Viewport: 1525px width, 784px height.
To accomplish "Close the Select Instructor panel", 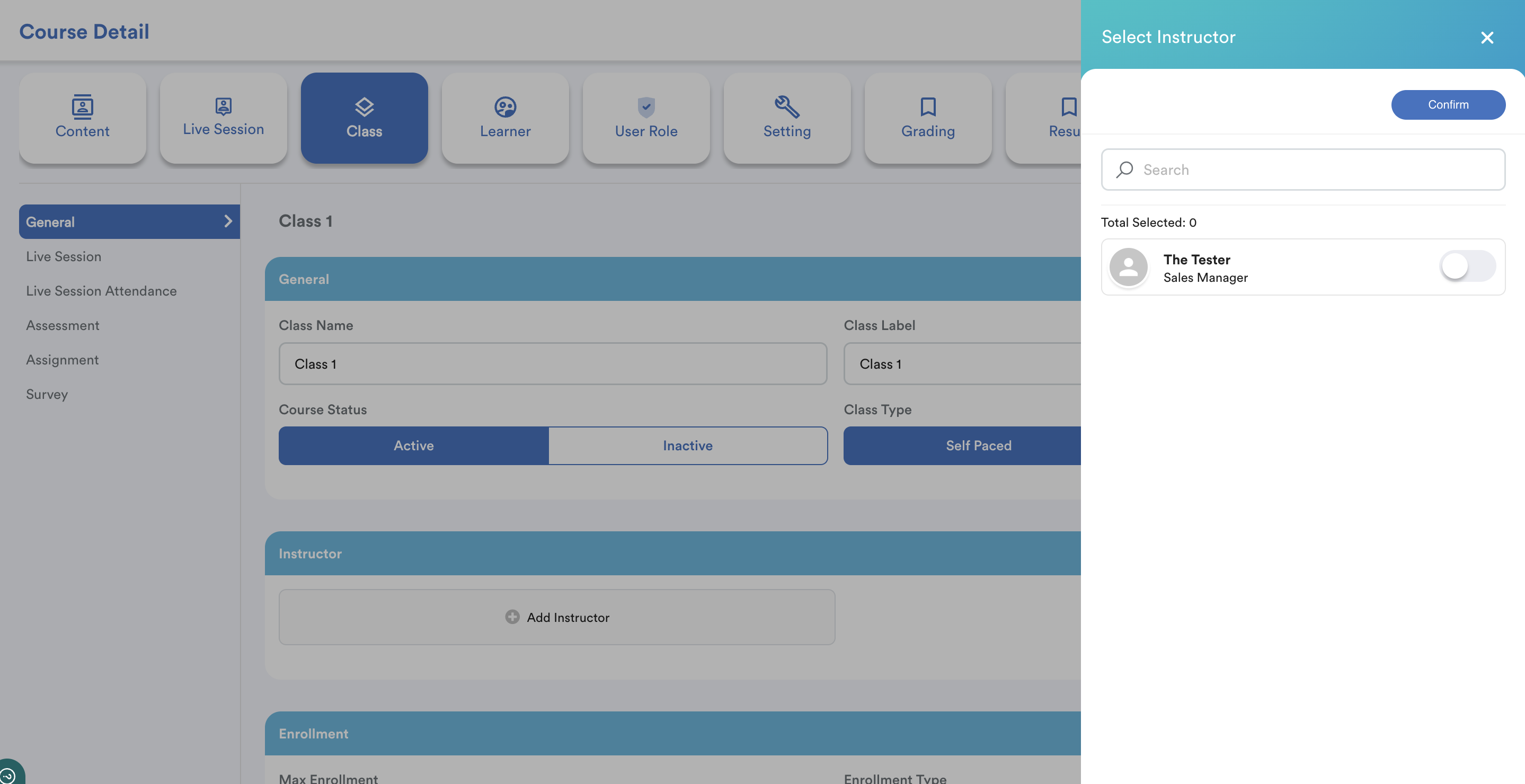I will point(1486,37).
